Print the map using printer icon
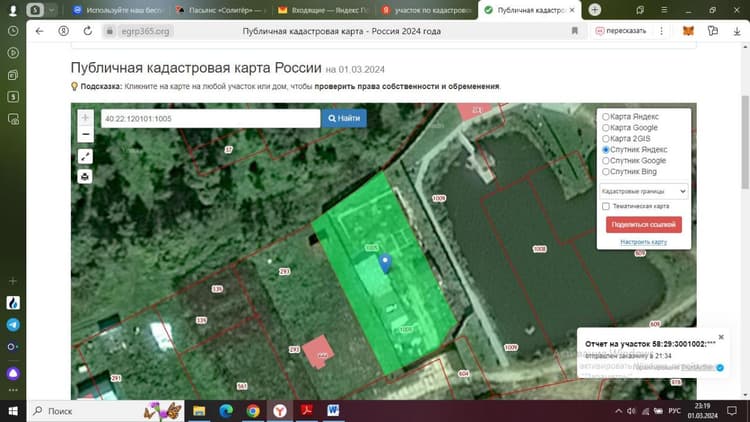This screenshot has width=750, height=422. coord(85,177)
